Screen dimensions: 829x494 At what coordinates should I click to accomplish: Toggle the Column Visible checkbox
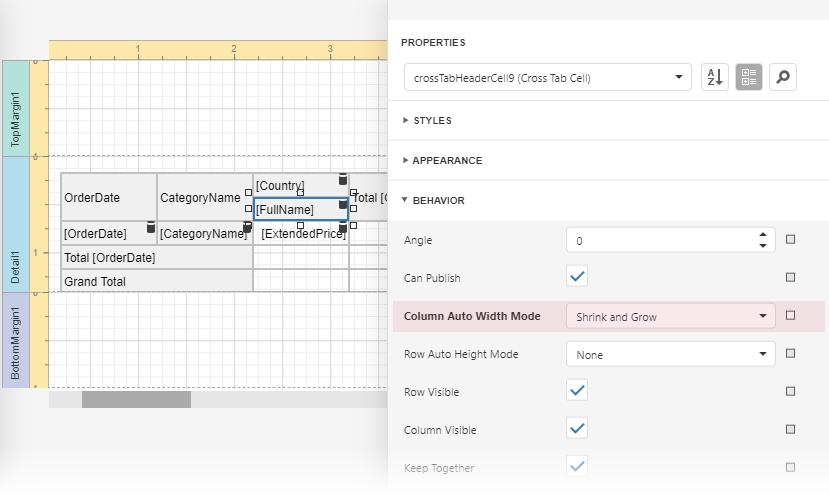point(577,429)
